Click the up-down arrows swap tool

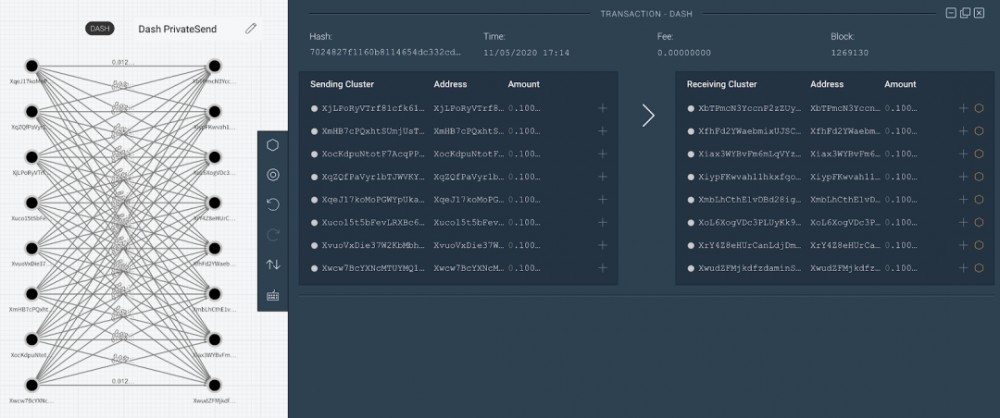point(273,264)
